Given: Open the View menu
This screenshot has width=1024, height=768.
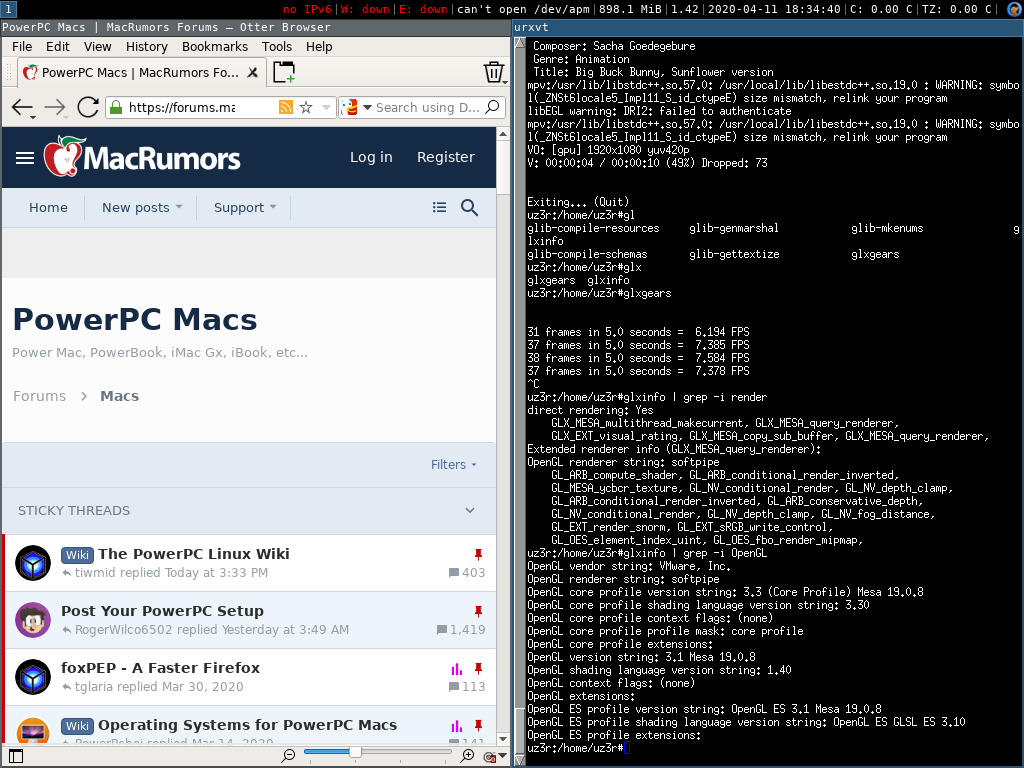Looking at the screenshot, I should 97,46.
